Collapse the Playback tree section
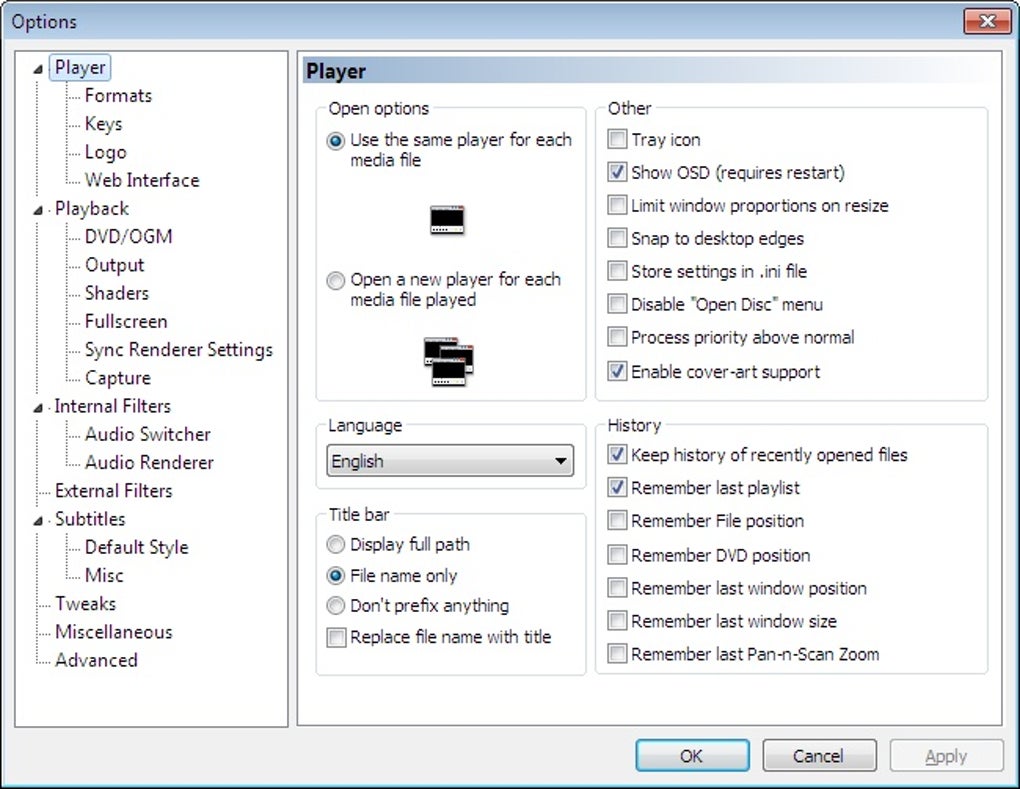The image size is (1020, 789). [x=38, y=210]
